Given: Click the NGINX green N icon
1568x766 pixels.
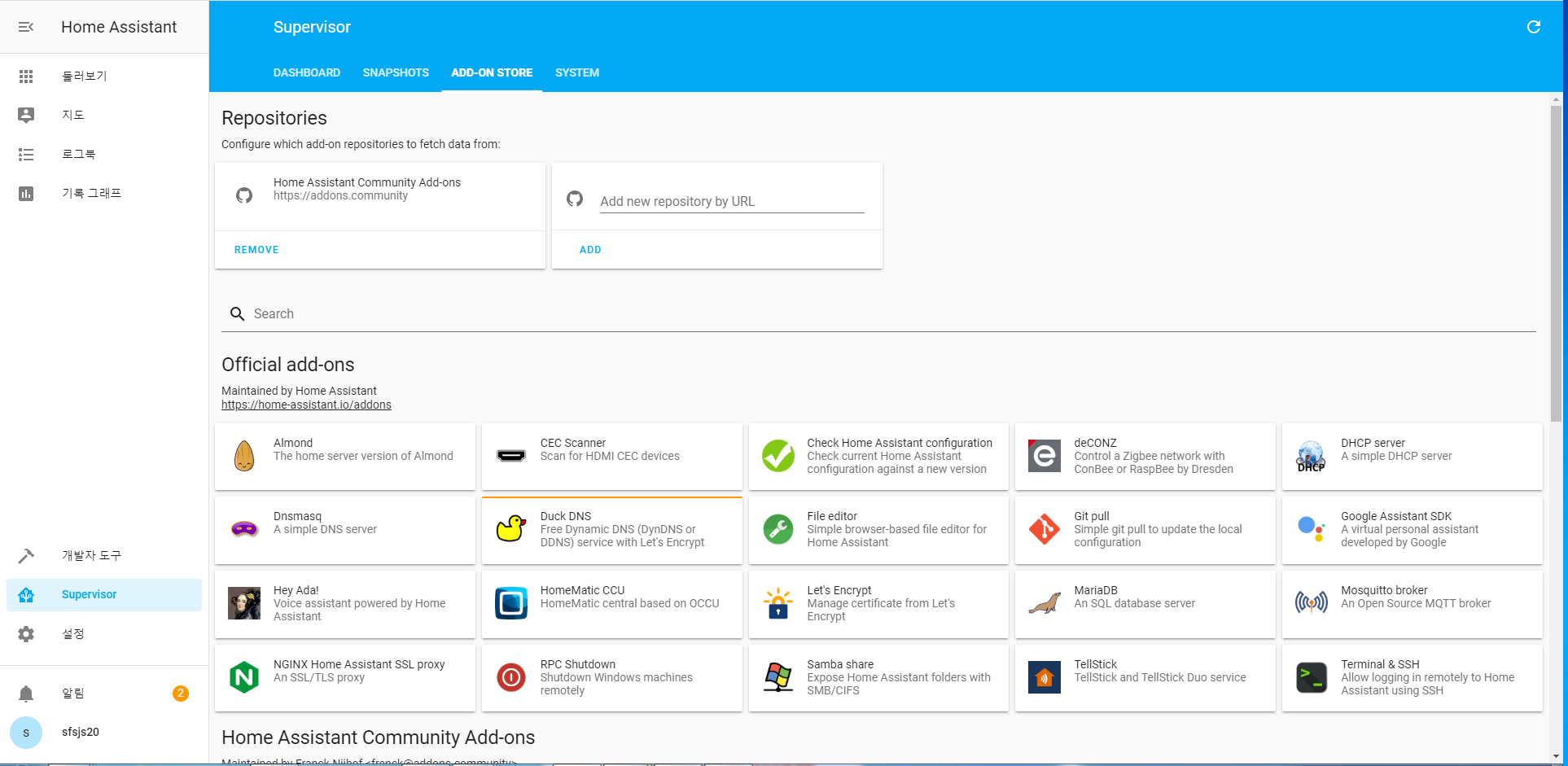Looking at the screenshot, I should tap(244, 677).
